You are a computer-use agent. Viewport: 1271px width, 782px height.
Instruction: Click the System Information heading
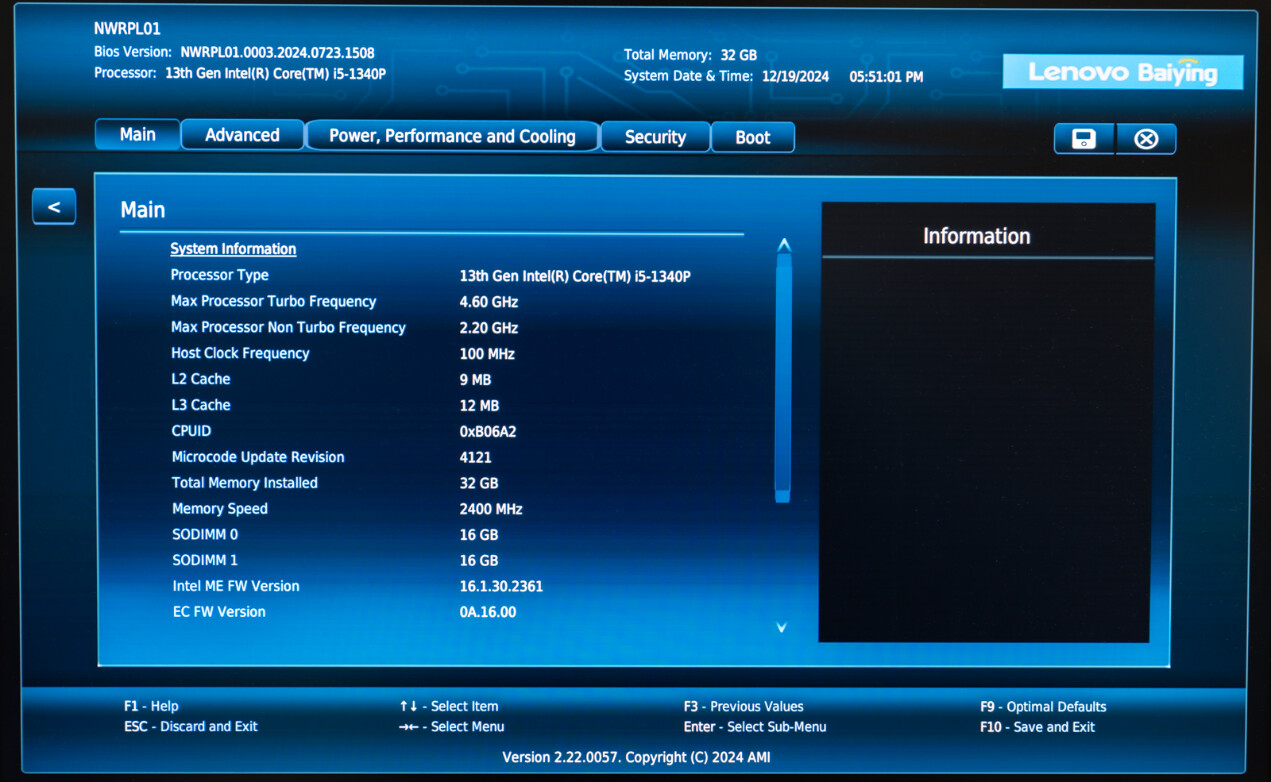click(x=233, y=249)
